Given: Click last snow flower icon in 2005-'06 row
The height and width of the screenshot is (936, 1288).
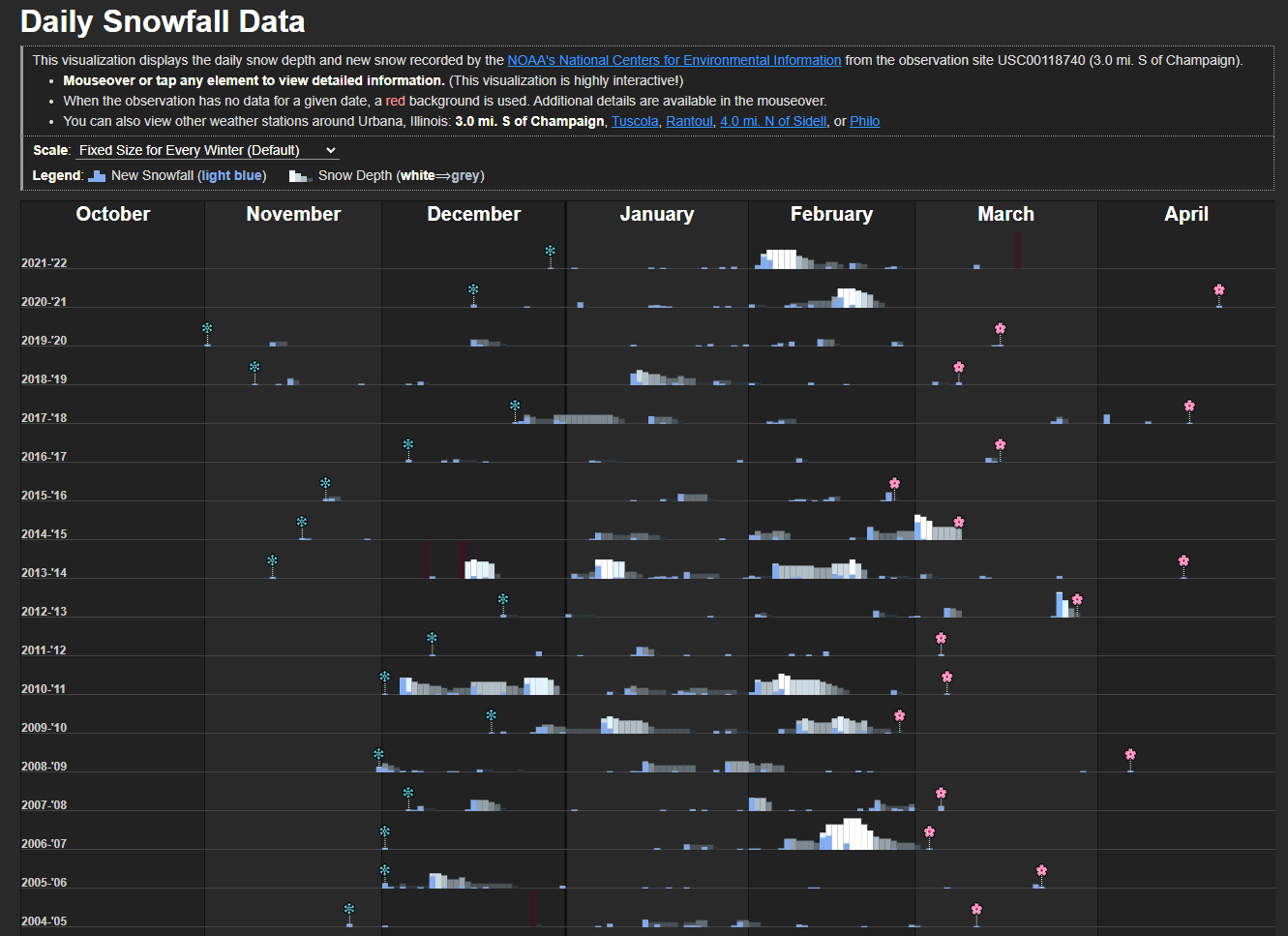Looking at the screenshot, I should coord(1041,871).
